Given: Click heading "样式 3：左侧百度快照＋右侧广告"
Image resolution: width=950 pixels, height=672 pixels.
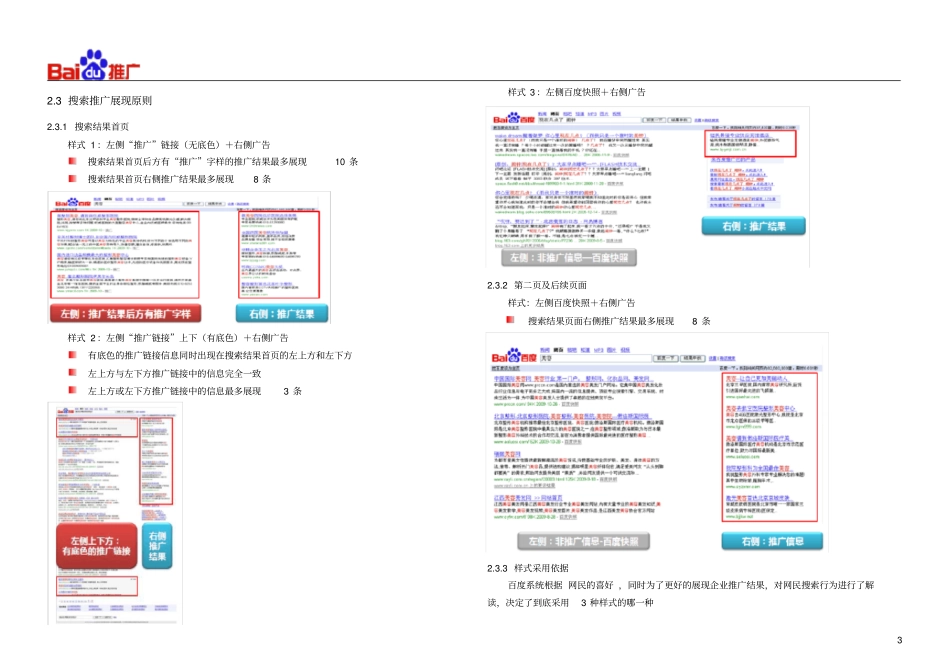Looking at the screenshot, I should coord(577,92).
